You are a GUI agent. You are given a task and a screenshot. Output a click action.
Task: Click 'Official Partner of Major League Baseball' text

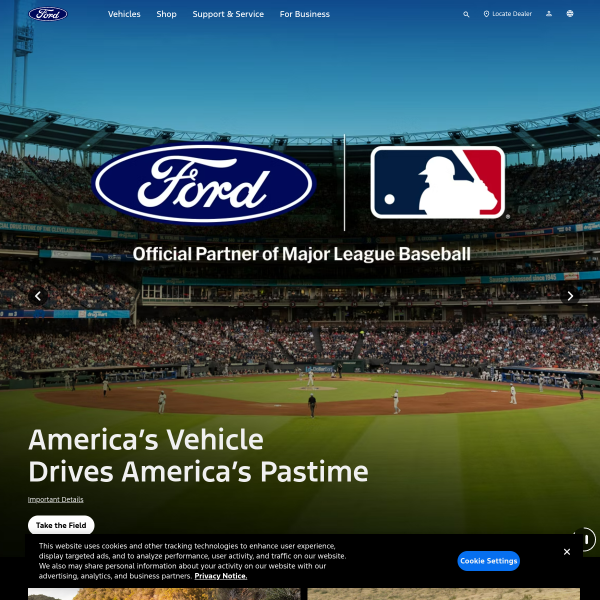(x=302, y=254)
